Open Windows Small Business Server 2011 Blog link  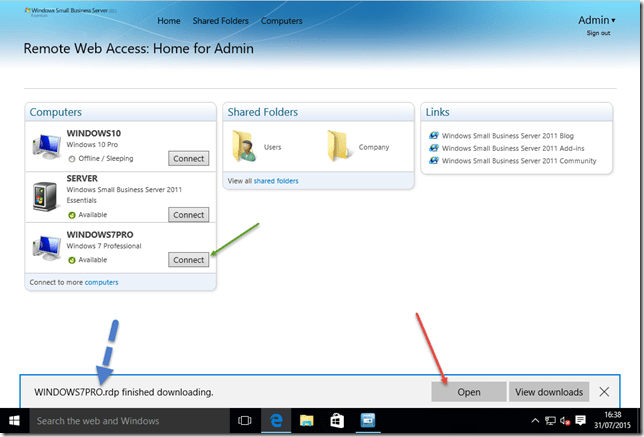504,135
